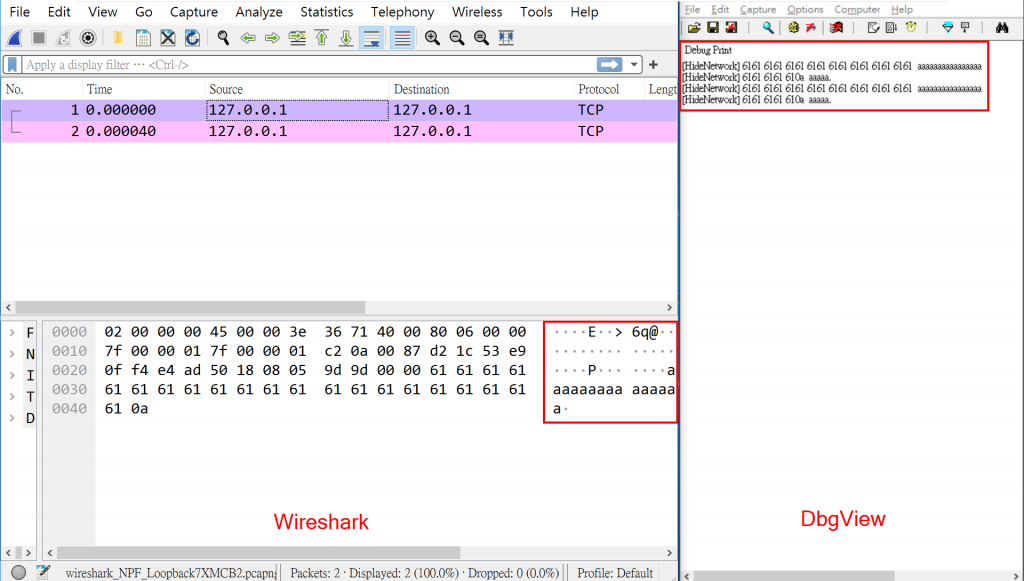Close this capture file in Wireshark
The height and width of the screenshot is (581, 1024).
point(167,38)
